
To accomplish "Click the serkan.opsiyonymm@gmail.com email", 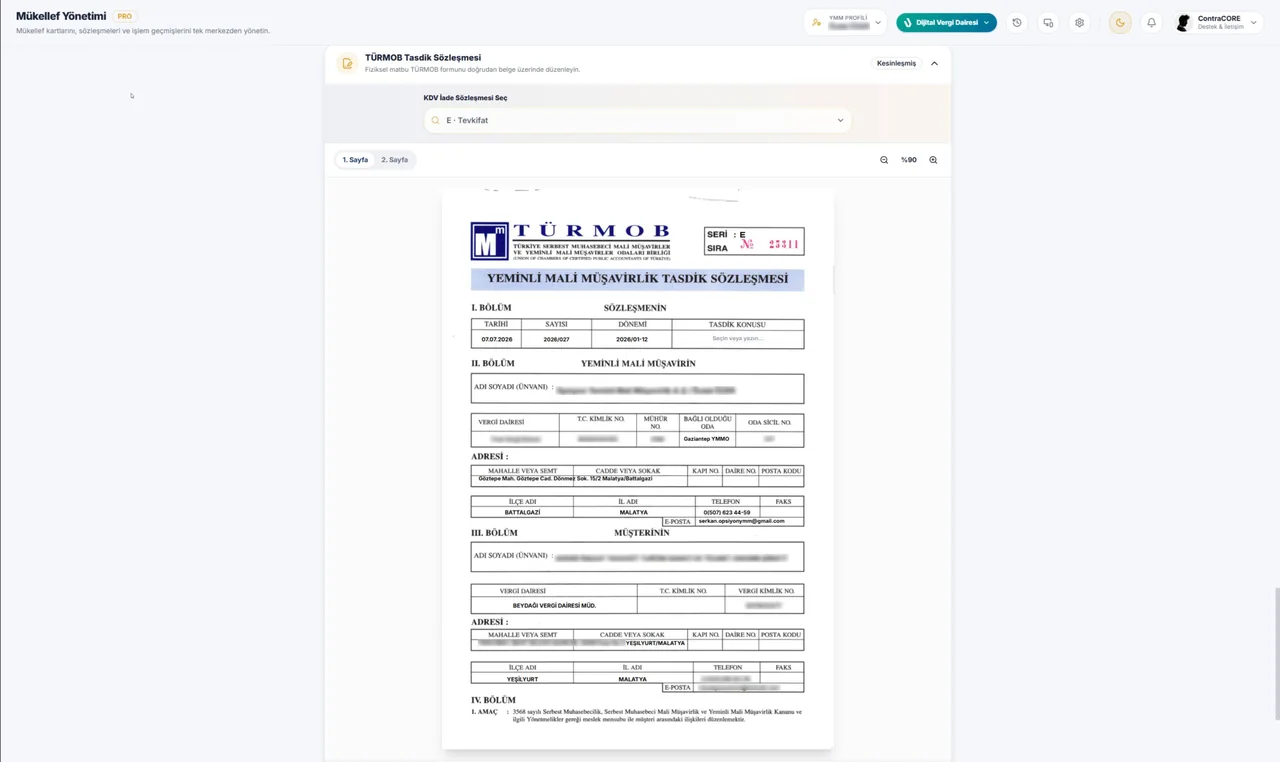I will (x=742, y=521).
